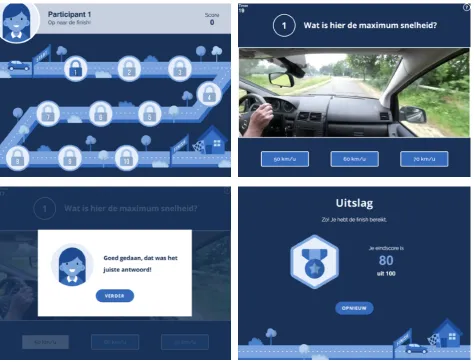Screen dimensions: 474x362
Task: Select locked level 8 on the road map
Action: point(17,158)
